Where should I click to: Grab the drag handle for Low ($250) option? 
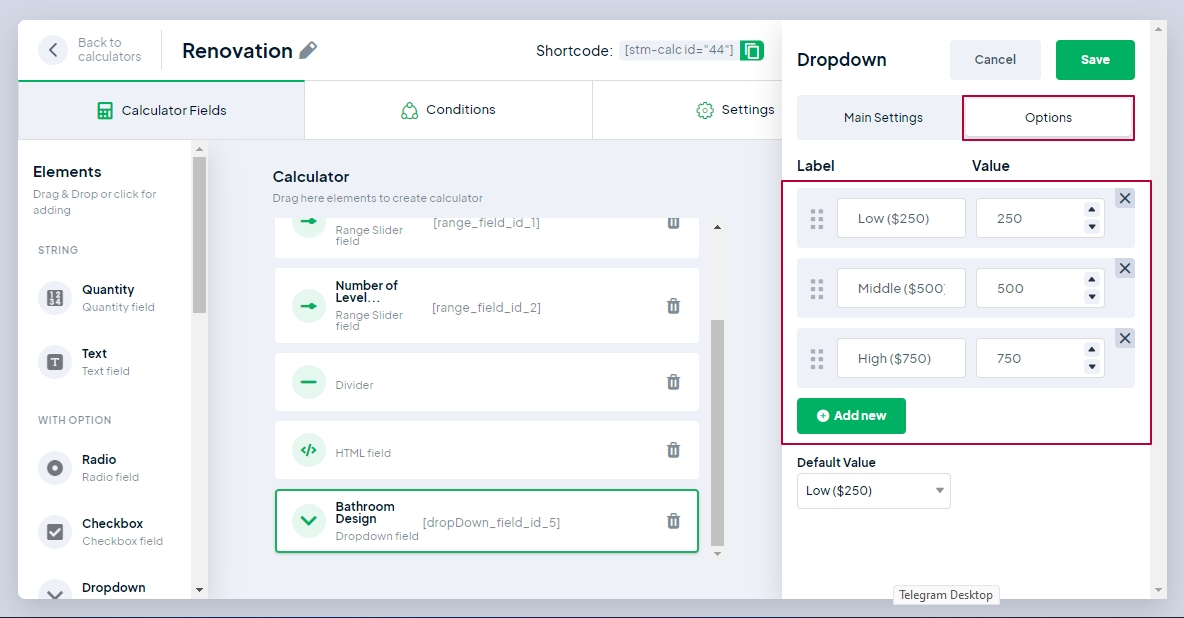pyautogui.click(x=817, y=219)
